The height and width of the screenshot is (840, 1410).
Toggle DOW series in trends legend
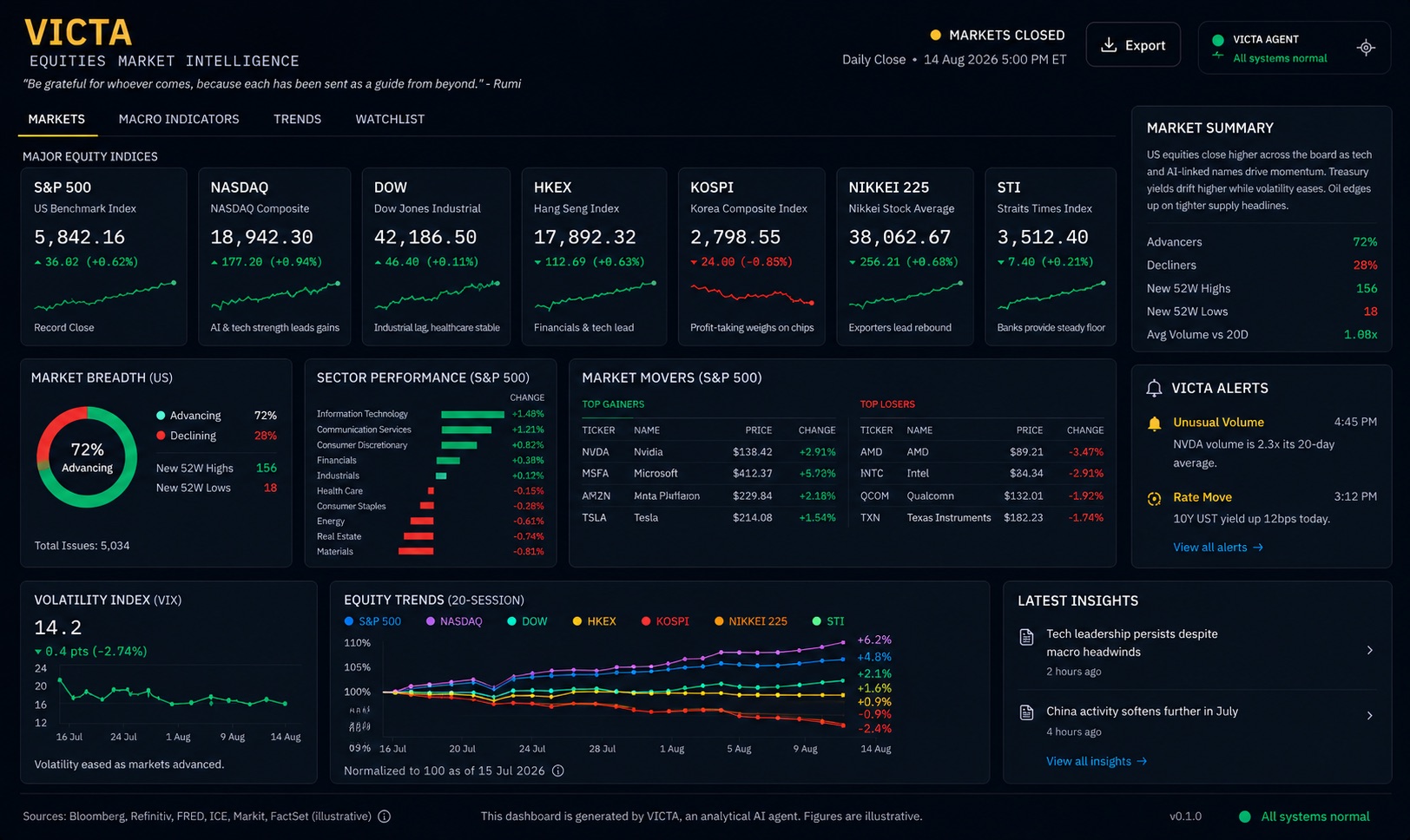pos(527,621)
